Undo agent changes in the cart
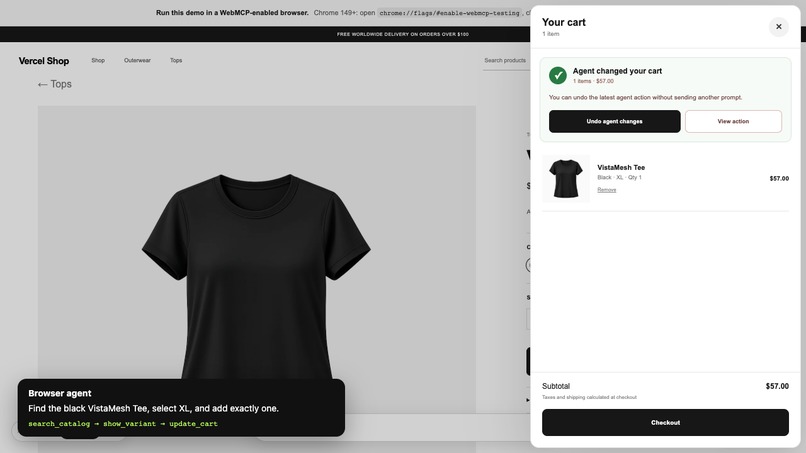 614,121
